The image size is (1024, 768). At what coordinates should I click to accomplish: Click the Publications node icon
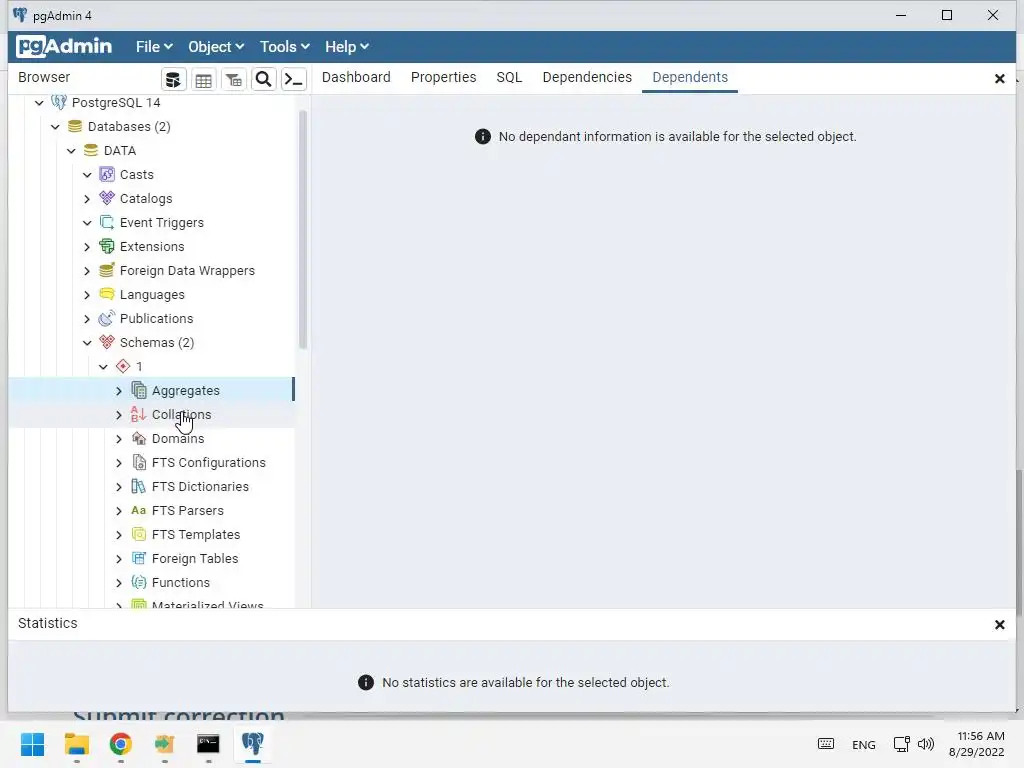pyautogui.click(x=107, y=318)
